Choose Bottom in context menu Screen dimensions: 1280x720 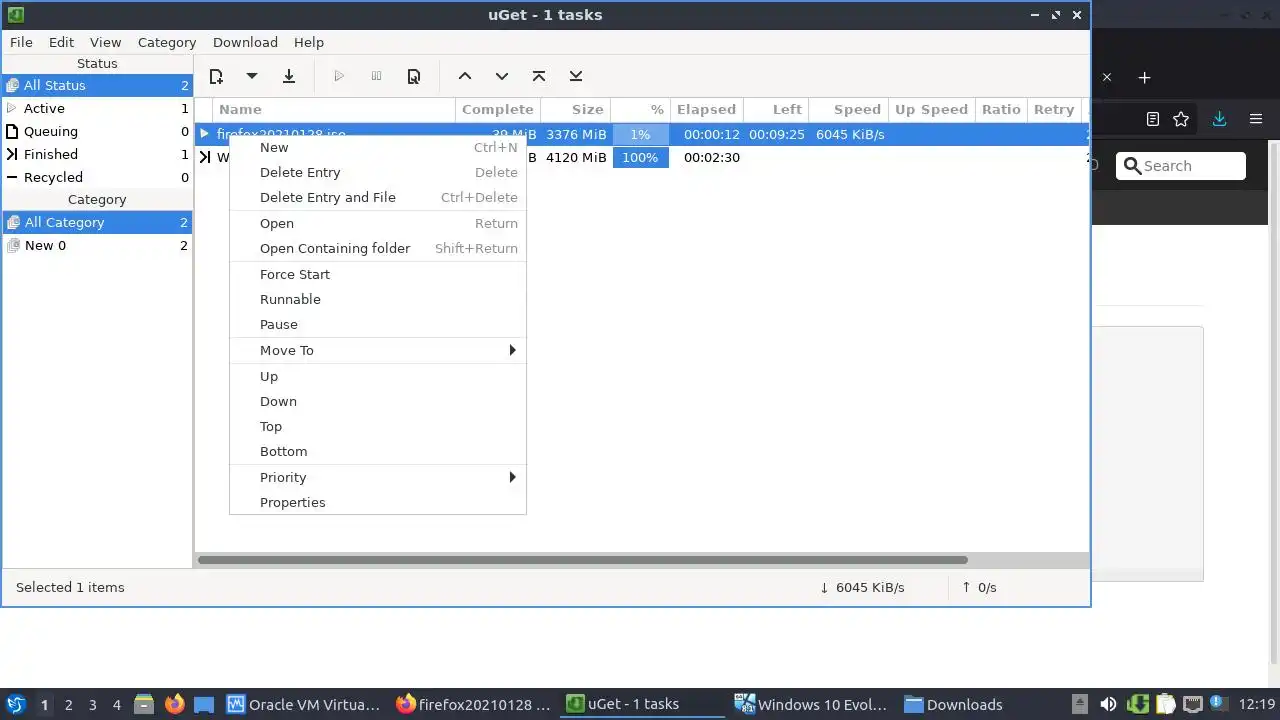pos(378,451)
